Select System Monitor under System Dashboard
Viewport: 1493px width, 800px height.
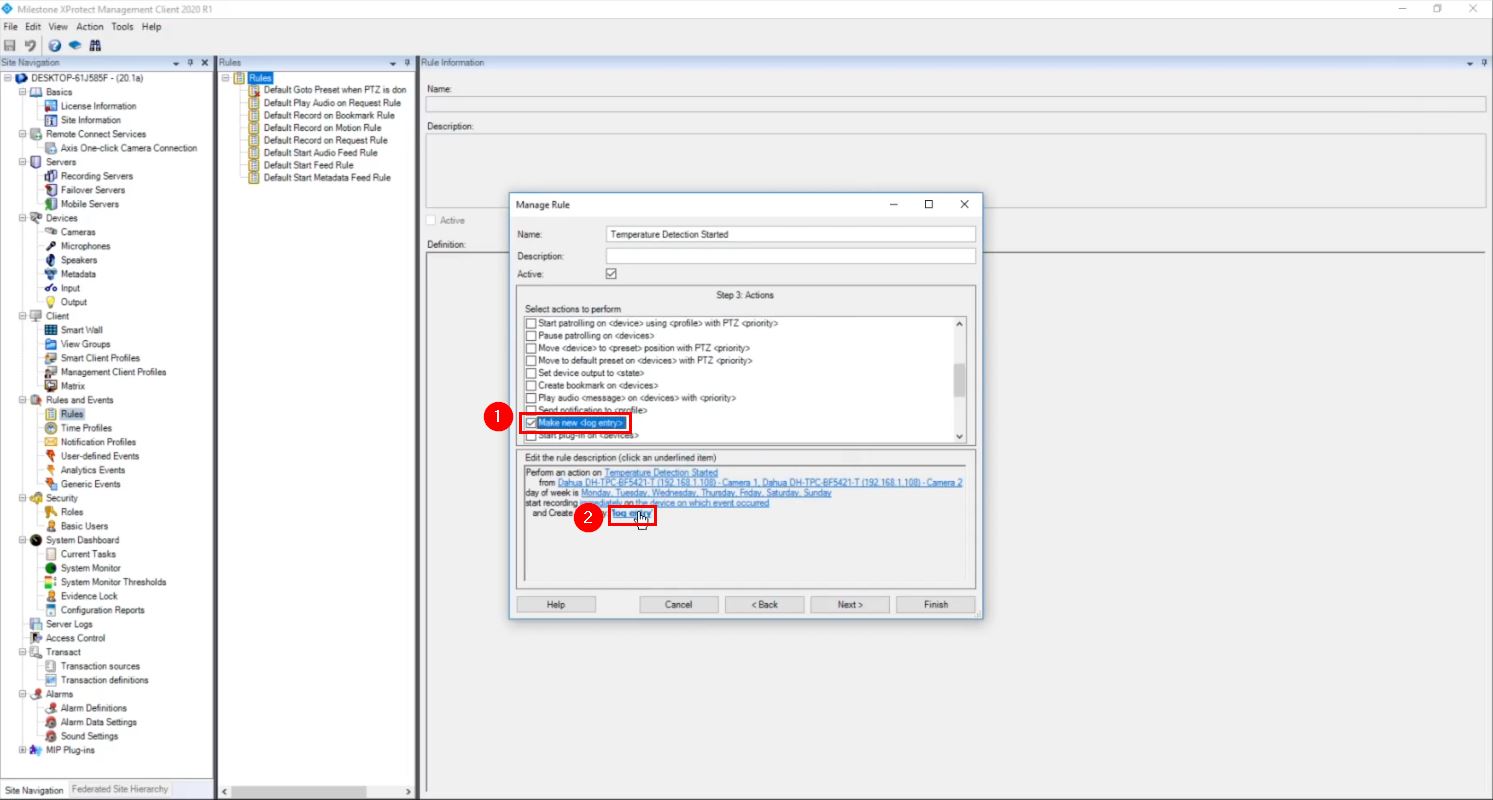coord(90,568)
